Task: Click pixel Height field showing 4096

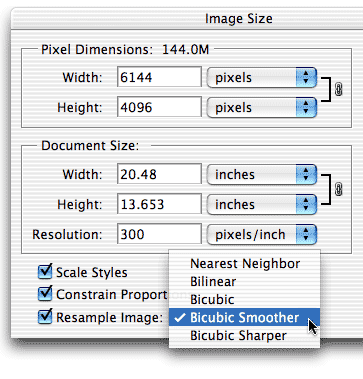Action: pos(159,107)
